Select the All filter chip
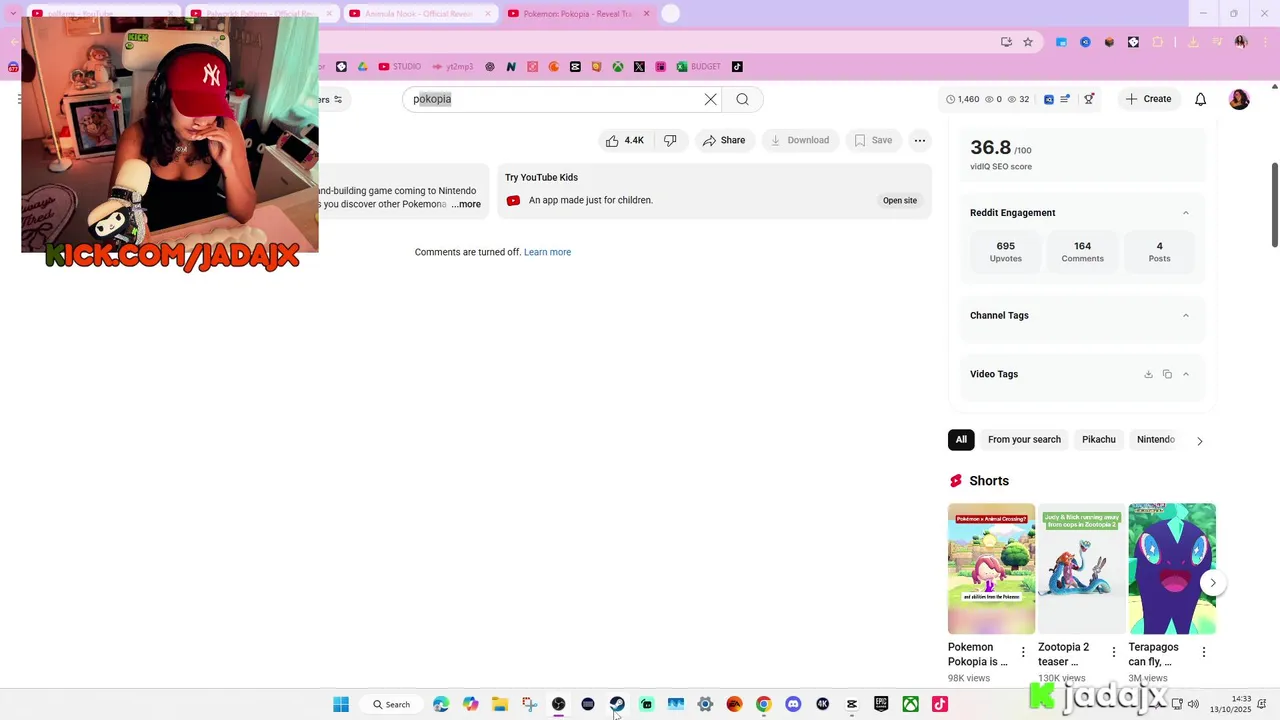The image size is (1280, 720). (x=961, y=440)
